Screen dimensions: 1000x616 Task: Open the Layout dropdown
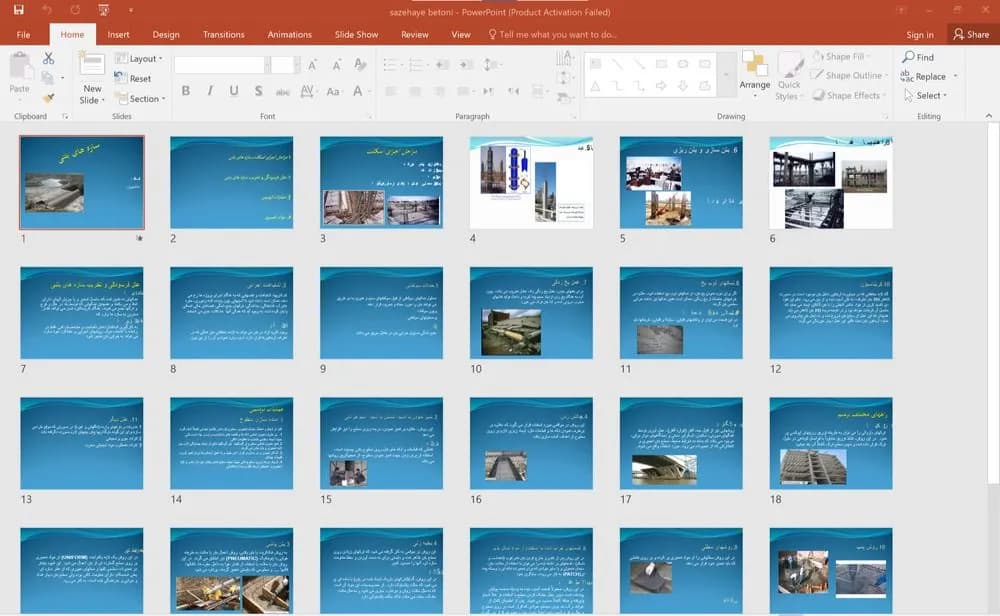(x=138, y=59)
